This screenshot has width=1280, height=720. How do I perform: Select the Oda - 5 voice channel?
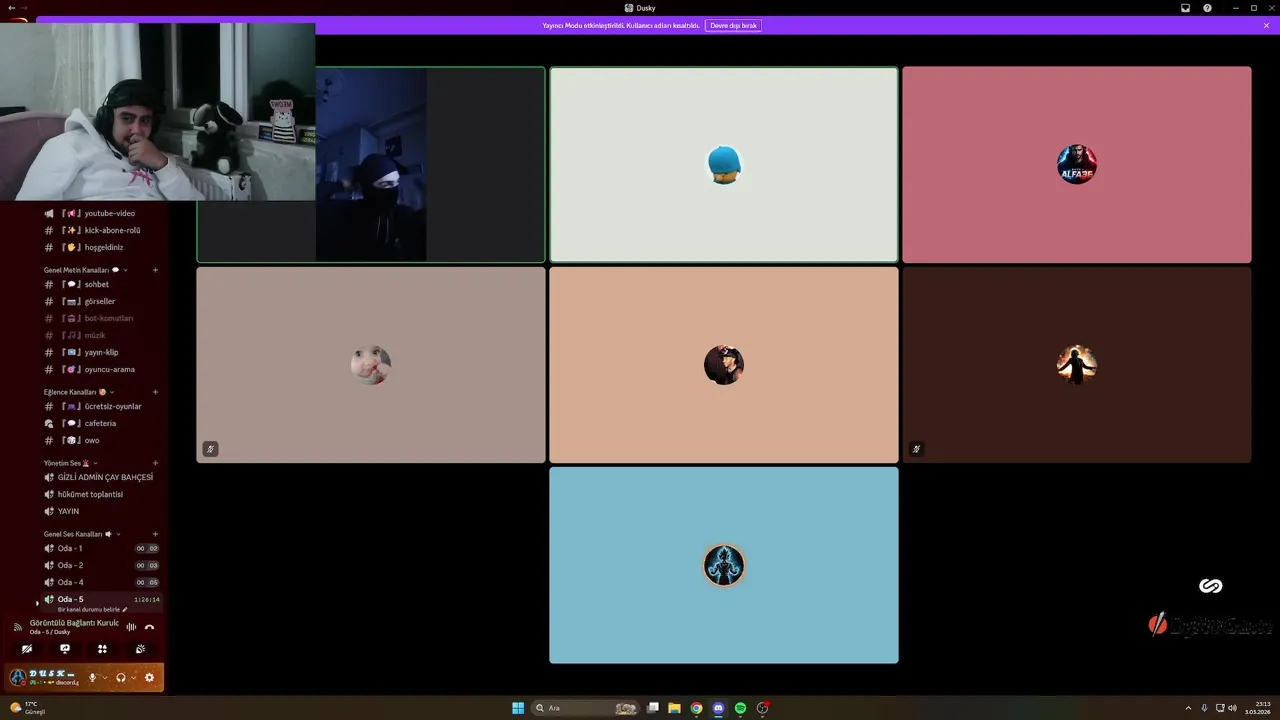pos(100,599)
